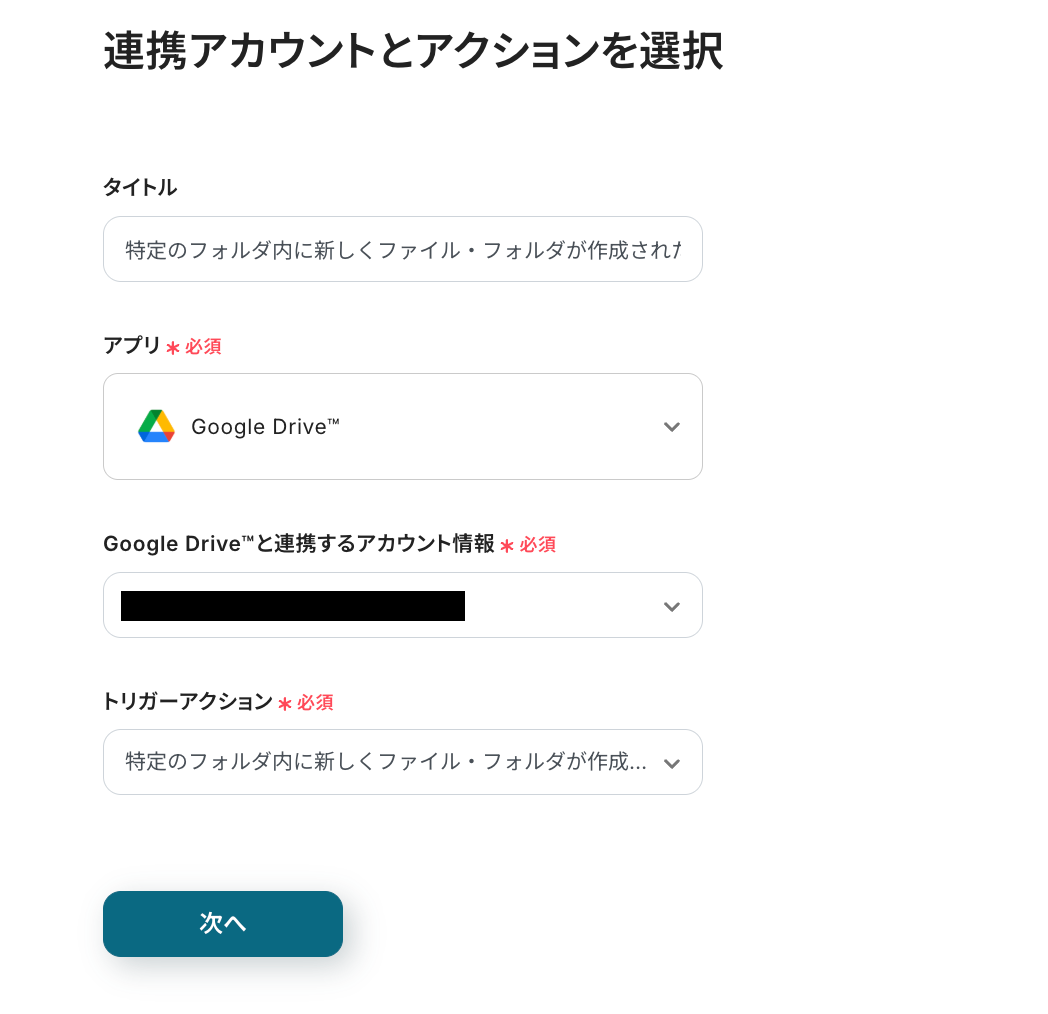Viewport: 1048px width, 1014px height.
Task: Click the Google Drive logo icon
Action: click(x=156, y=427)
